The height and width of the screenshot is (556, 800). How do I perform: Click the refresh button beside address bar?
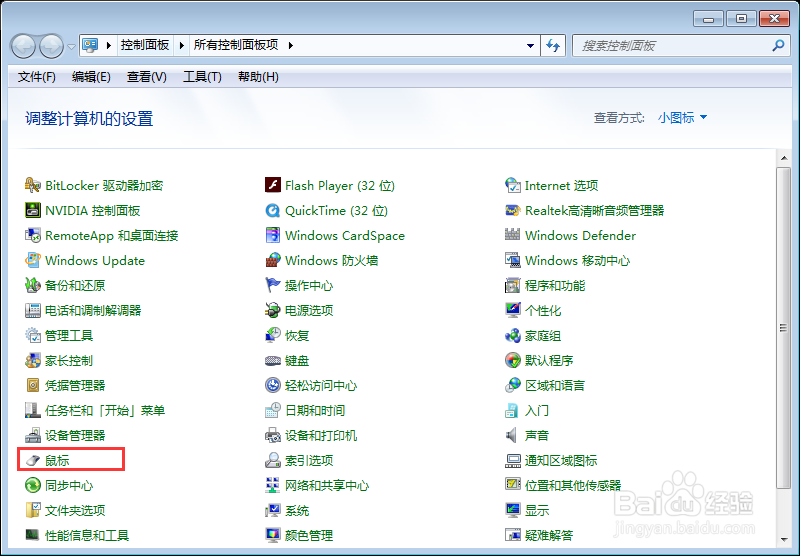(x=553, y=45)
